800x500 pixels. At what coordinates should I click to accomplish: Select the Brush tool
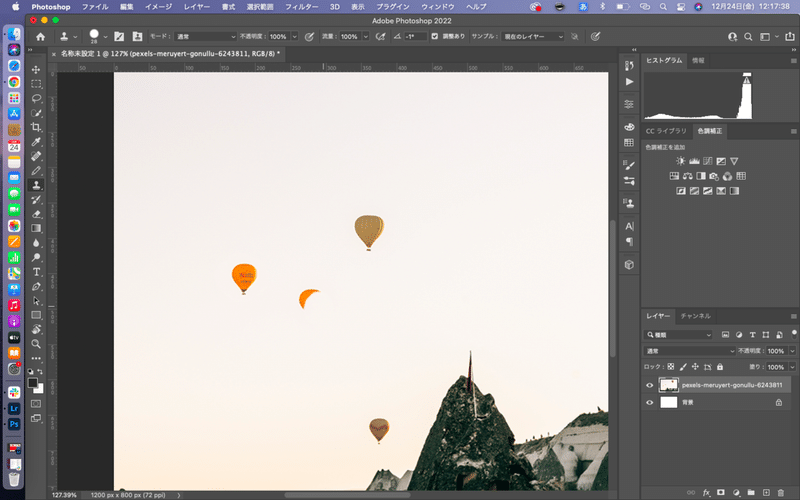pyautogui.click(x=36, y=170)
